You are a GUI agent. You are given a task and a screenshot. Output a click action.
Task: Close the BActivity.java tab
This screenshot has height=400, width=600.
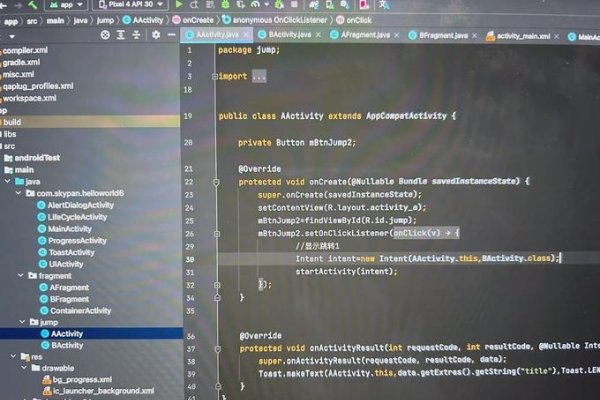[x=318, y=35]
